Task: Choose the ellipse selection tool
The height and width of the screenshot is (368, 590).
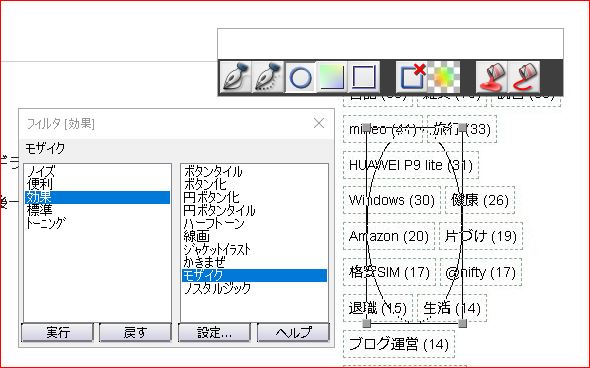Action: click(300, 77)
